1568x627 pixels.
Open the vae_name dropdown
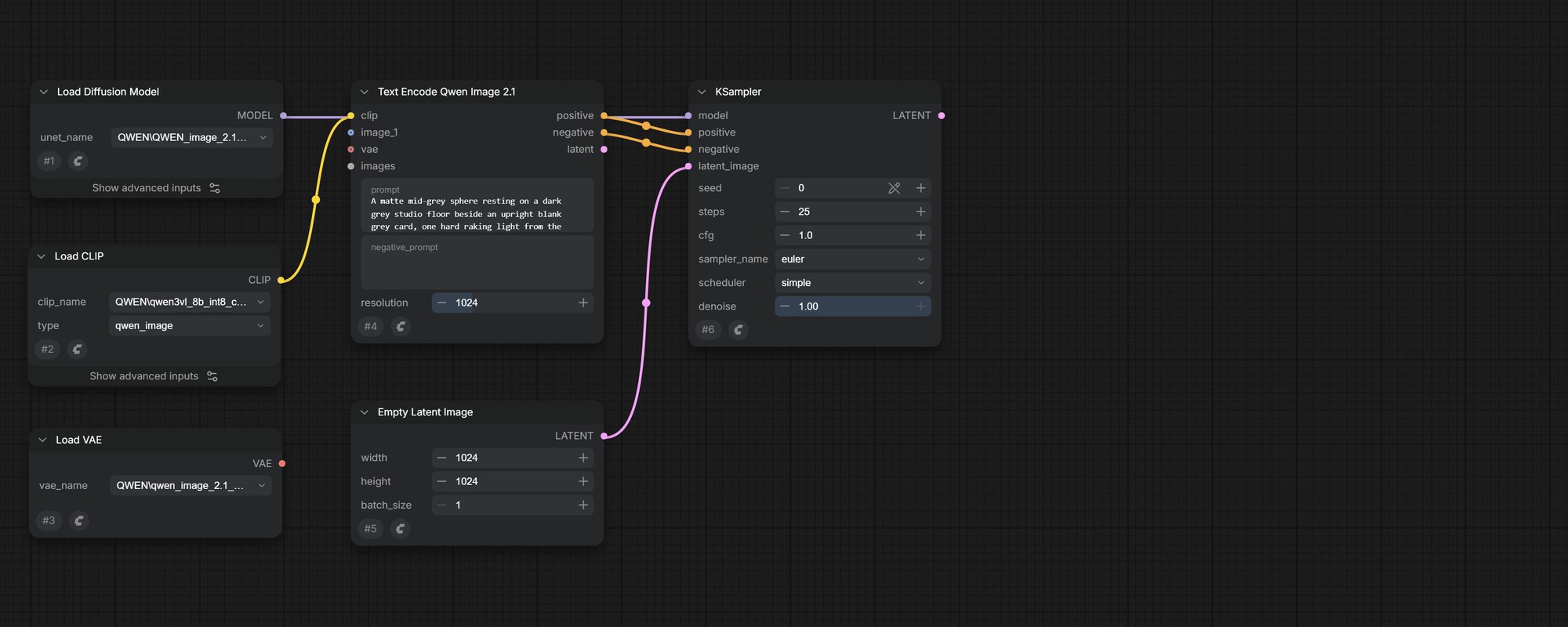coord(191,485)
